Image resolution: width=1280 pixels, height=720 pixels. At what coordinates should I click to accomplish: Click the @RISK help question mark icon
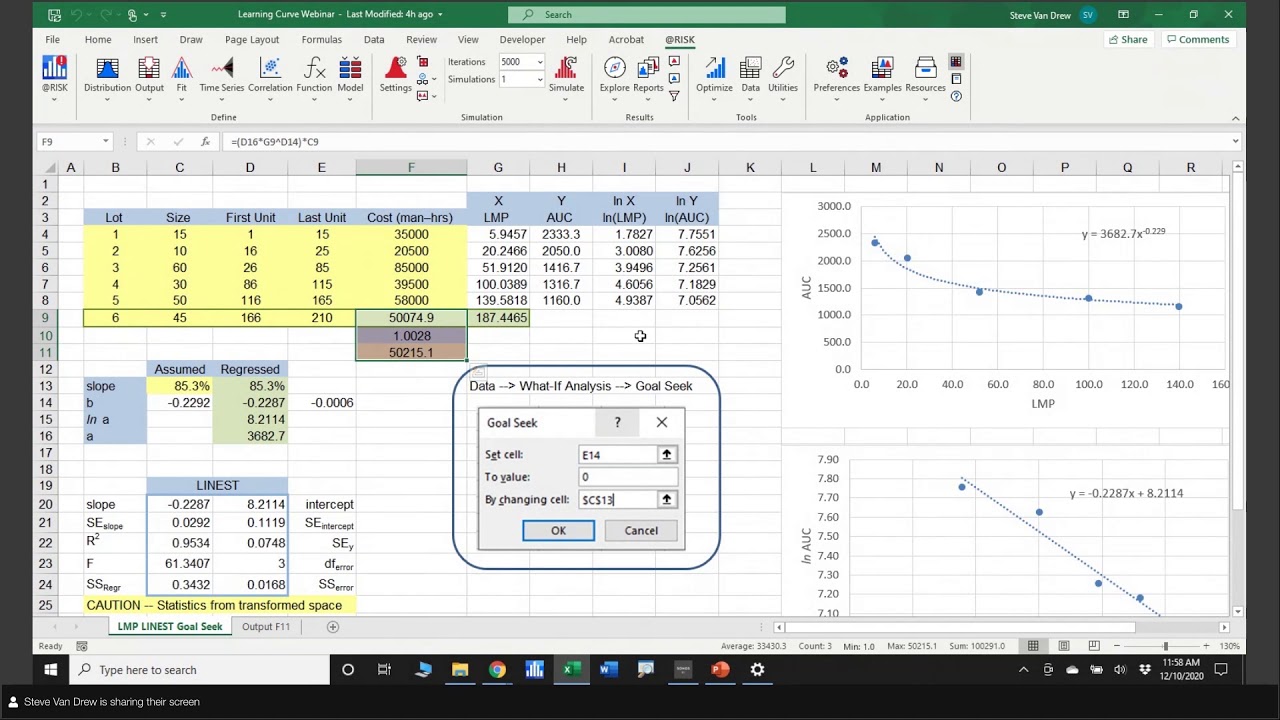click(x=956, y=96)
